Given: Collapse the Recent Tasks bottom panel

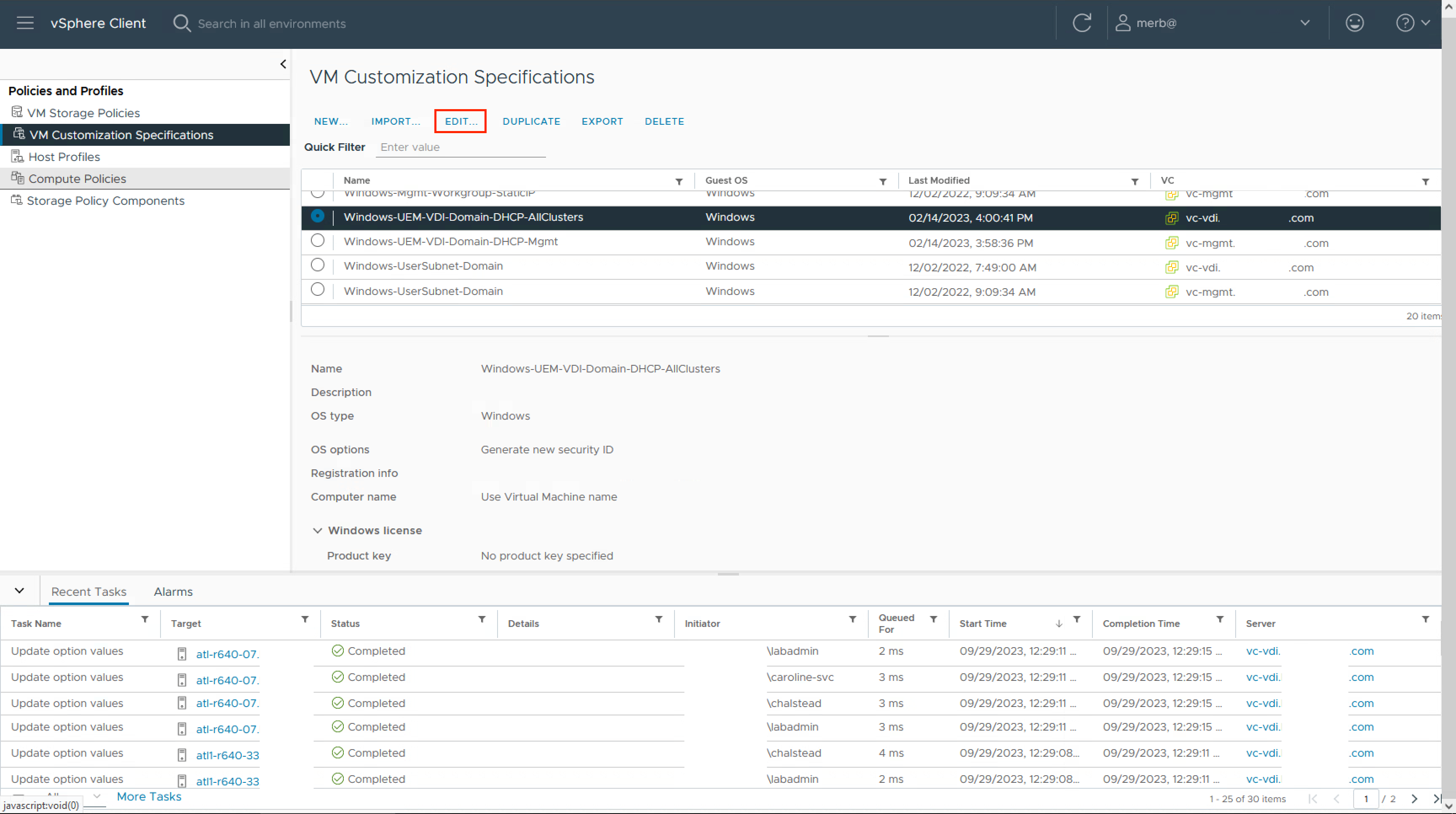Looking at the screenshot, I should (x=19, y=591).
